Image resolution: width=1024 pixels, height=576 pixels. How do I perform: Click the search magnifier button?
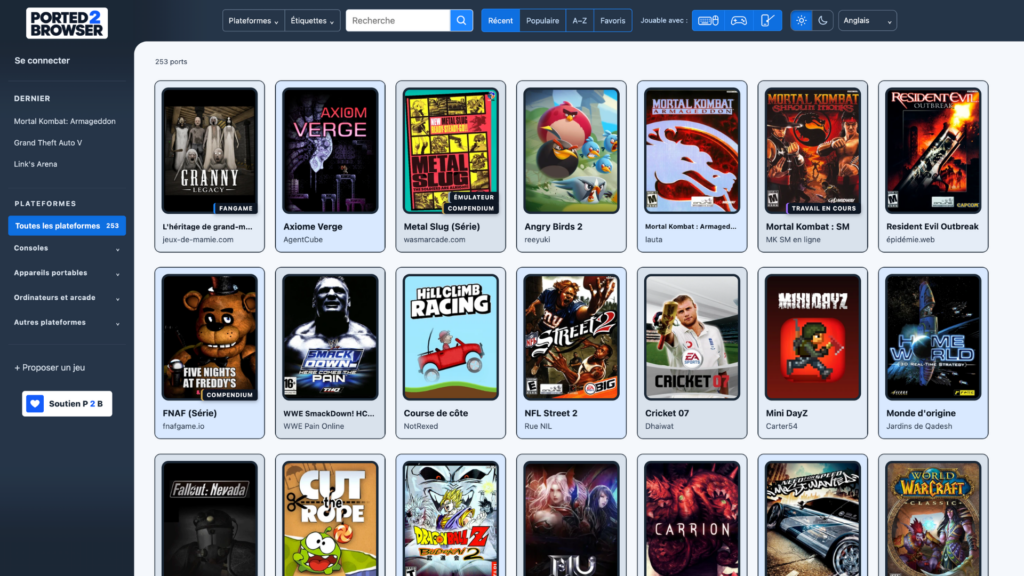coord(461,20)
